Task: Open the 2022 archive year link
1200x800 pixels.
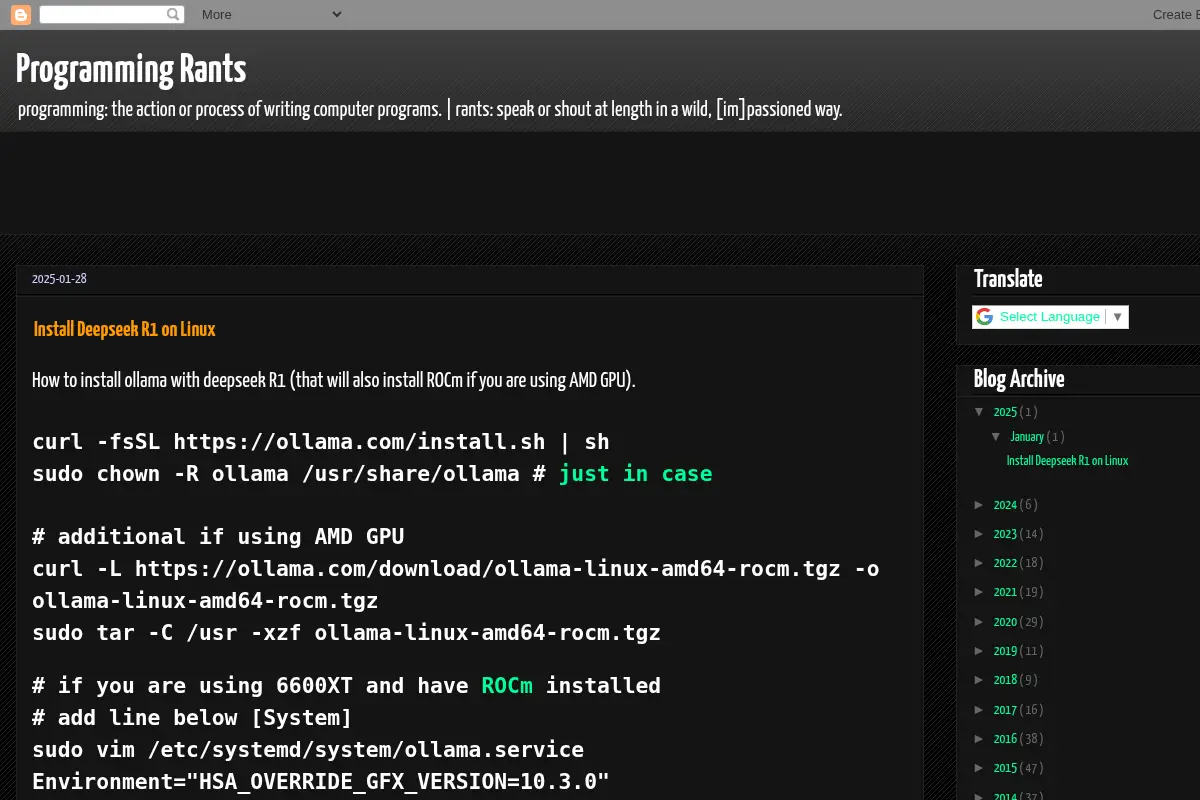Action: click(x=1005, y=563)
